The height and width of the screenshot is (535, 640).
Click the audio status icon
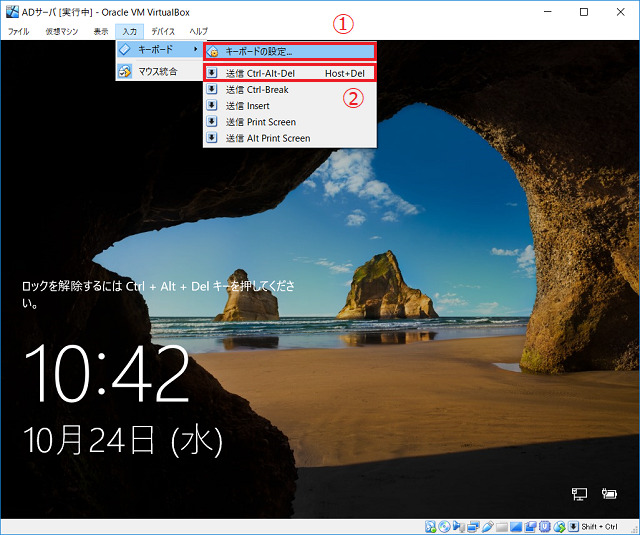(459, 527)
